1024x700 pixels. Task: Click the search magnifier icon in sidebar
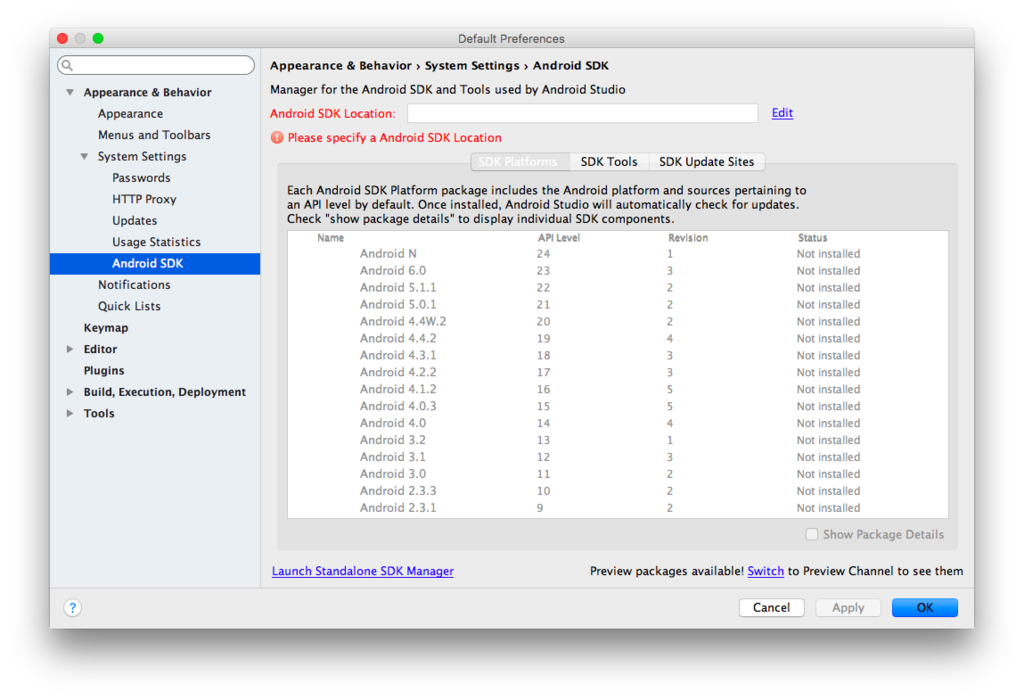point(67,65)
